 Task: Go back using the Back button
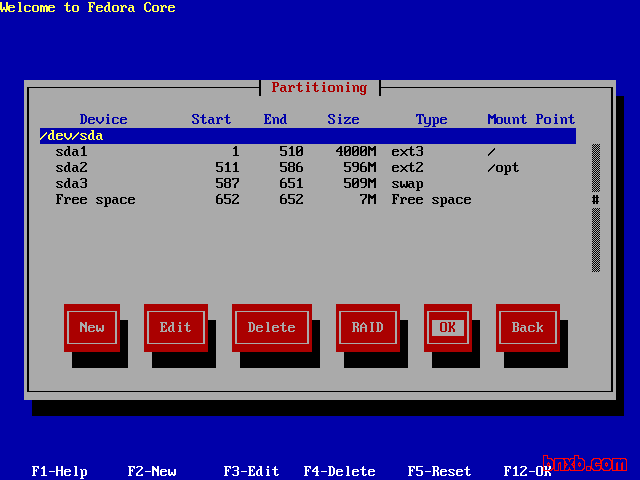(x=527, y=327)
